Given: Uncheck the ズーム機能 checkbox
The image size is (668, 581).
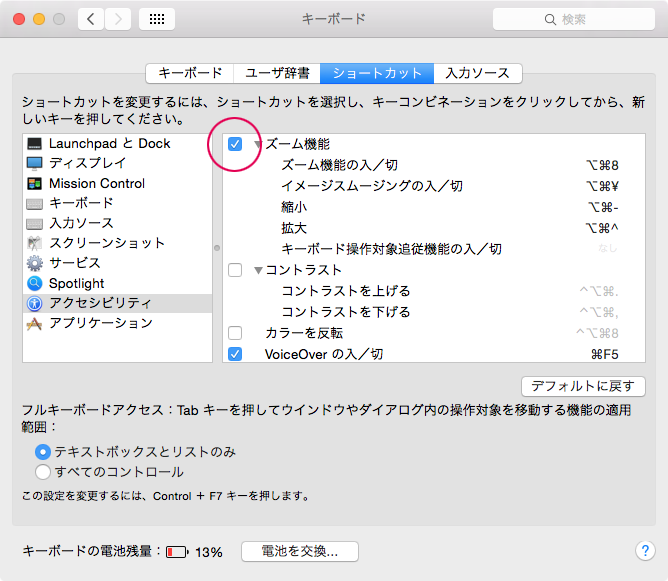Looking at the screenshot, I should pos(235,144).
